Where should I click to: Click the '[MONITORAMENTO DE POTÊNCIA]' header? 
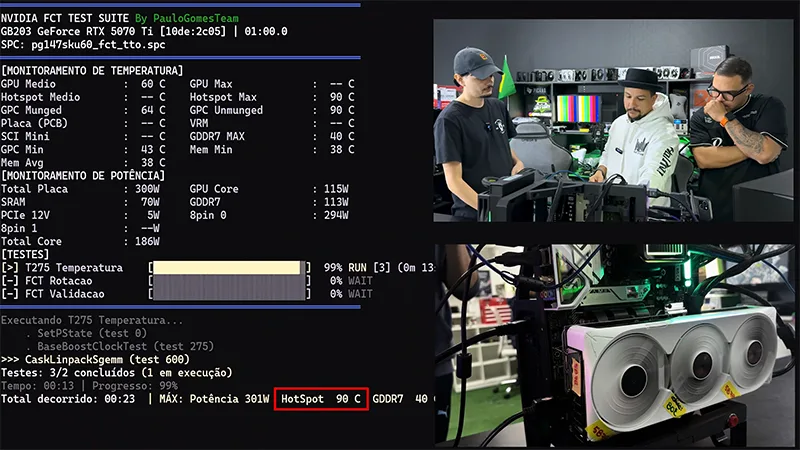83,176
